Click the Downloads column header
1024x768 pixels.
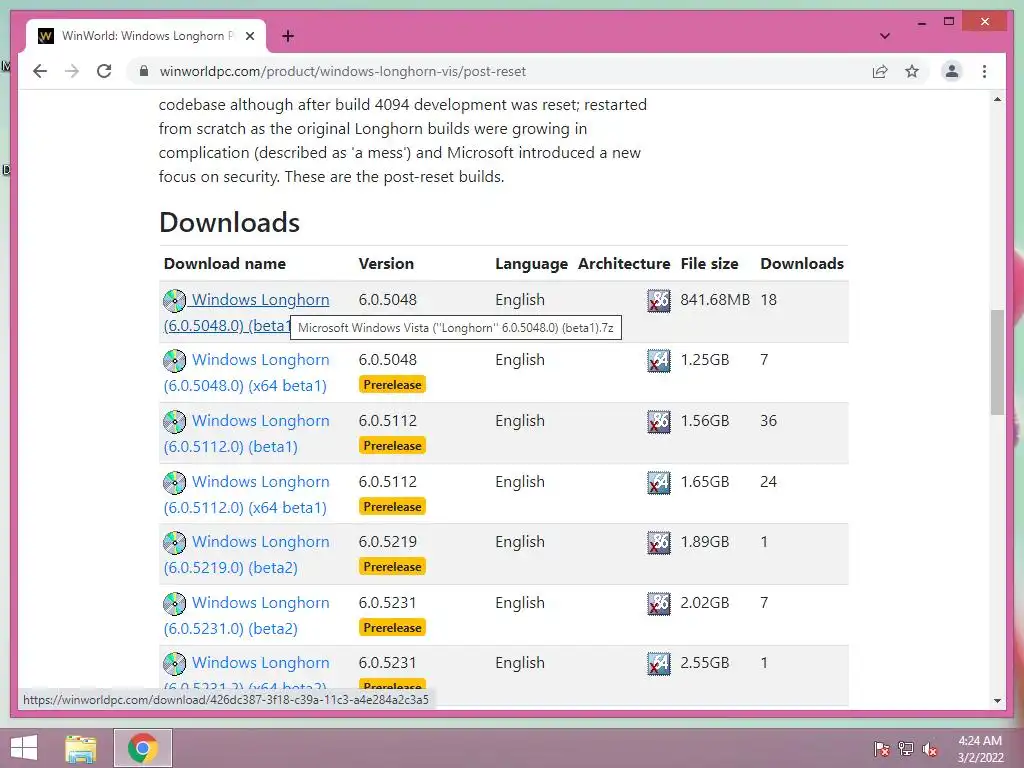(x=802, y=264)
